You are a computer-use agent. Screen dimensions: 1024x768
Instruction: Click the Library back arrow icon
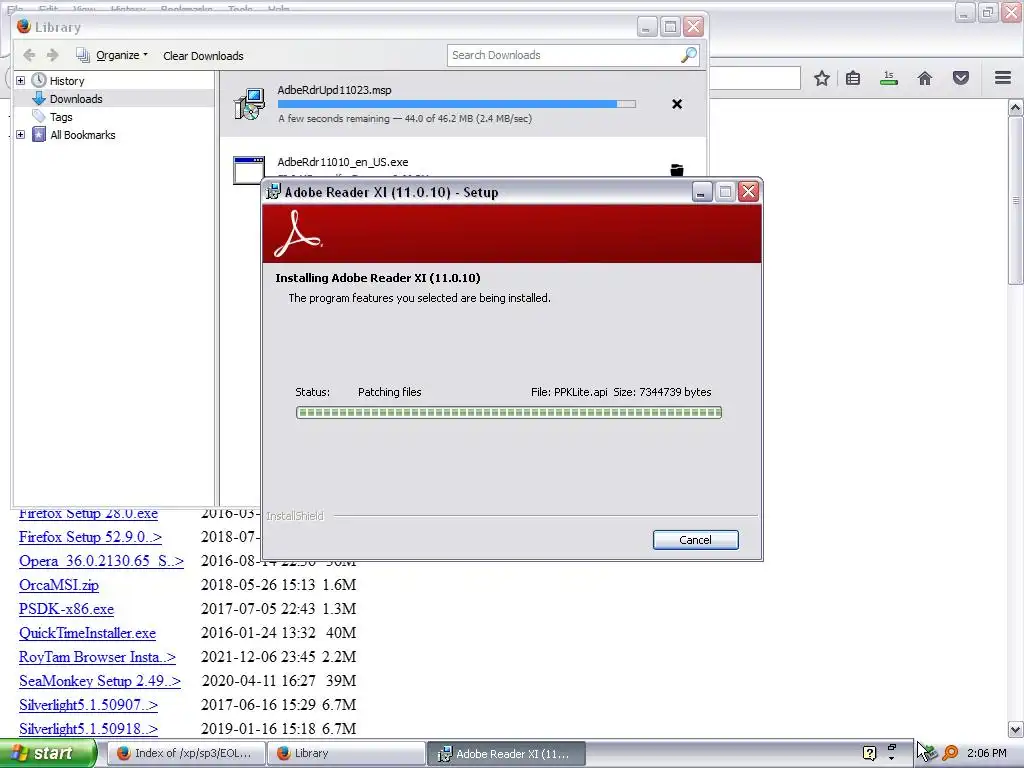point(29,56)
